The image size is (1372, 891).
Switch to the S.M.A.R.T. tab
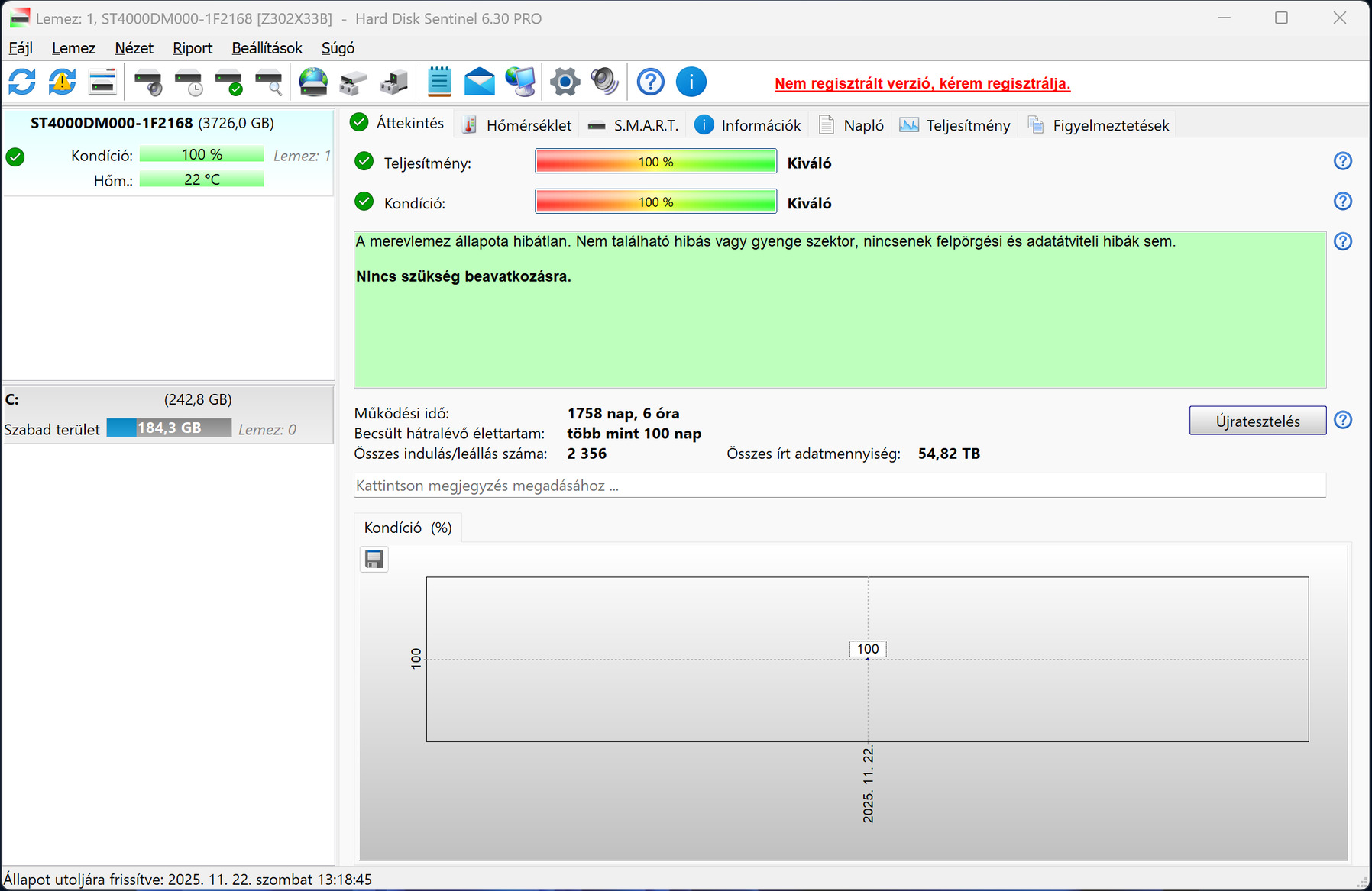click(x=633, y=125)
